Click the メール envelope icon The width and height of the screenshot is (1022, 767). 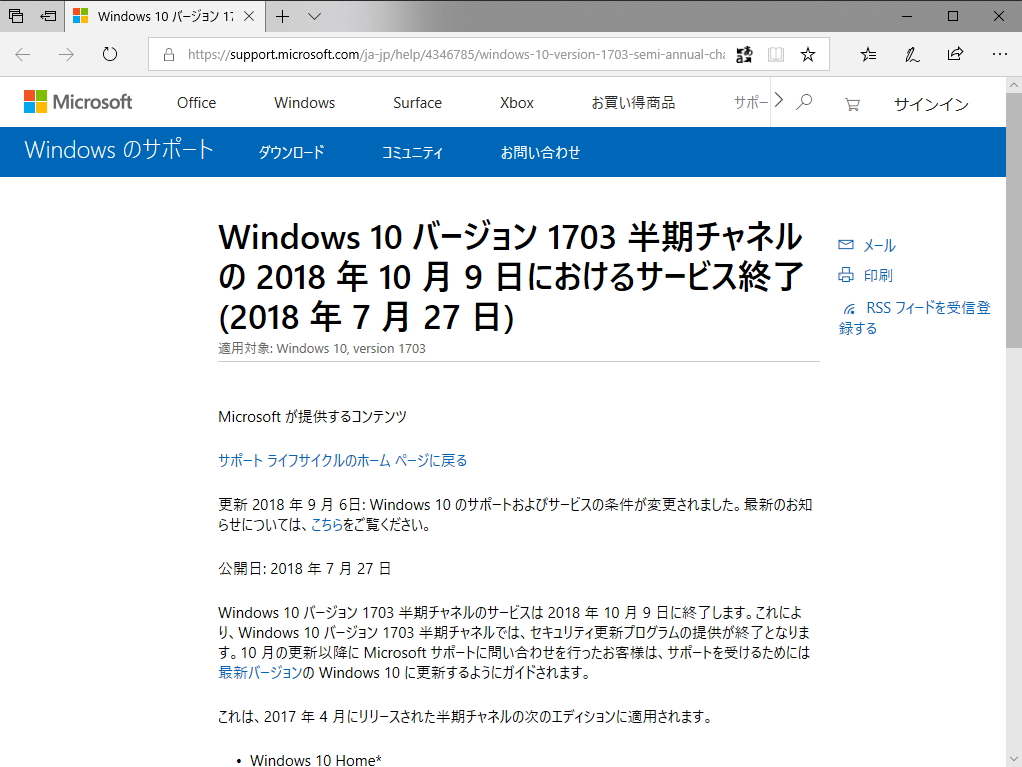coord(845,244)
